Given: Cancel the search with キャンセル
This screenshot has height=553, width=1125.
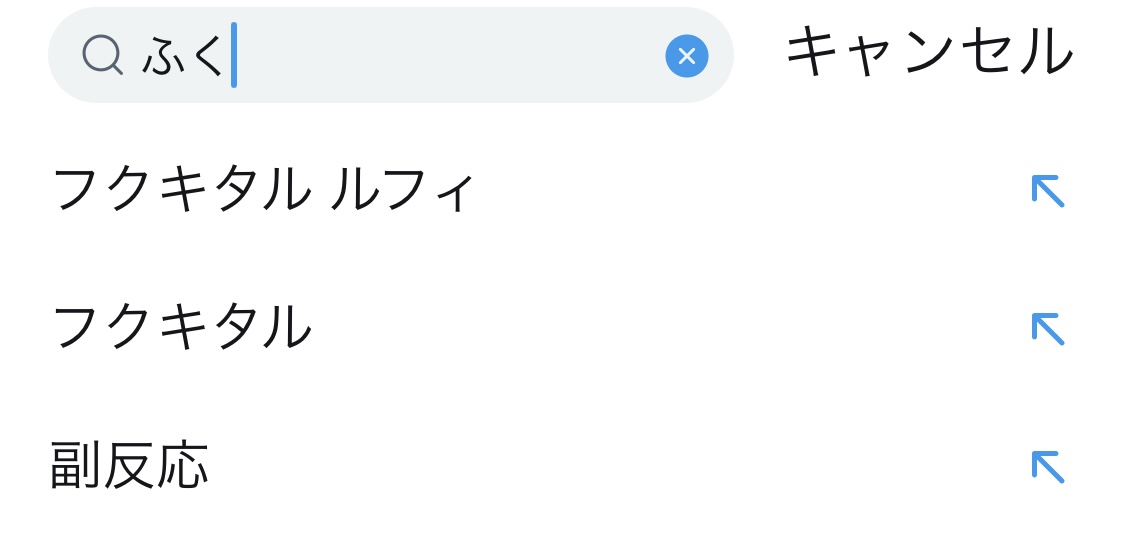Looking at the screenshot, I should [x=929, y=53].
